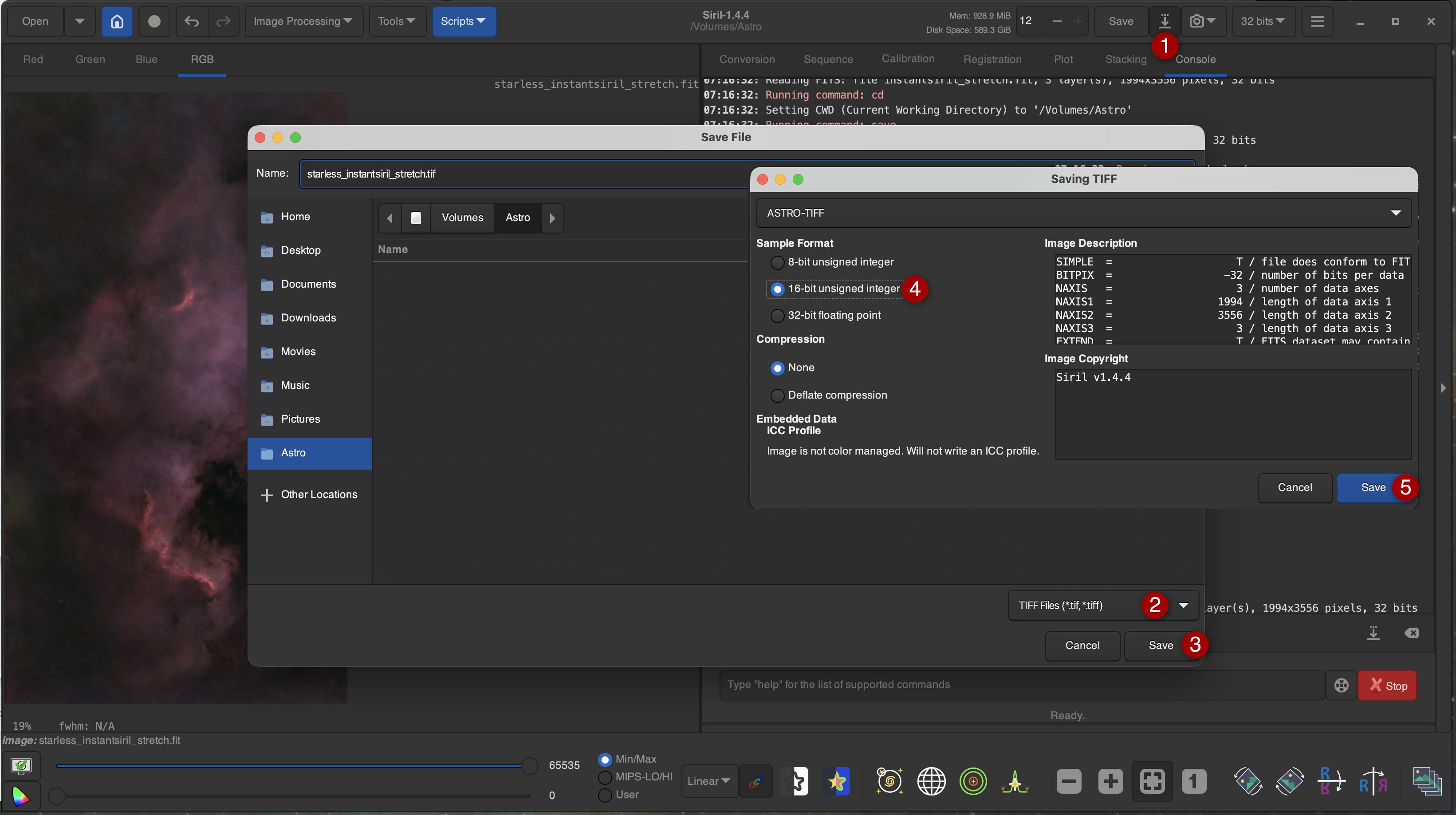Switch to the Conversion tab

[x=747, y=59]
